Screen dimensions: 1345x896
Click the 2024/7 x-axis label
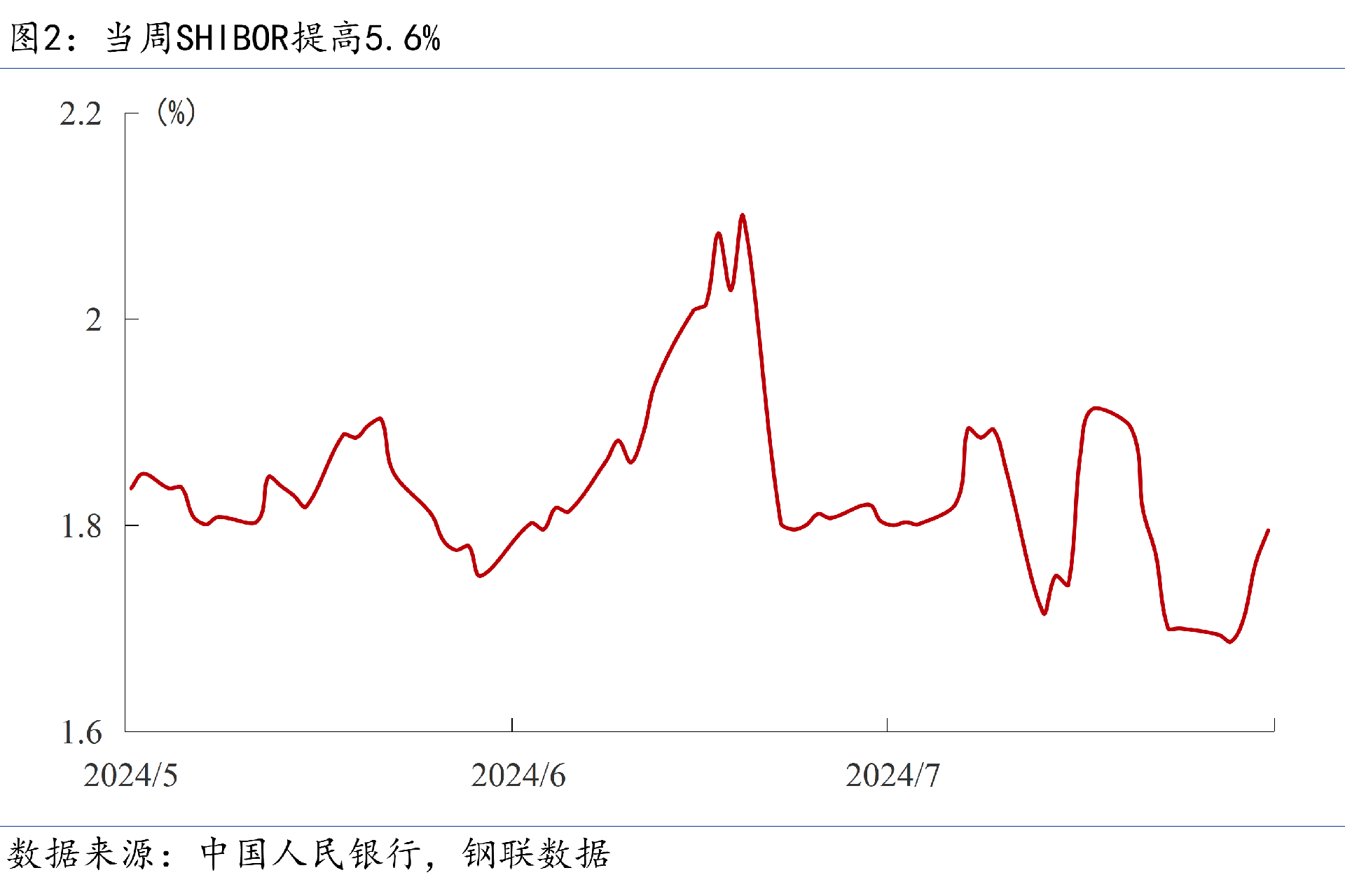point(892,776)
